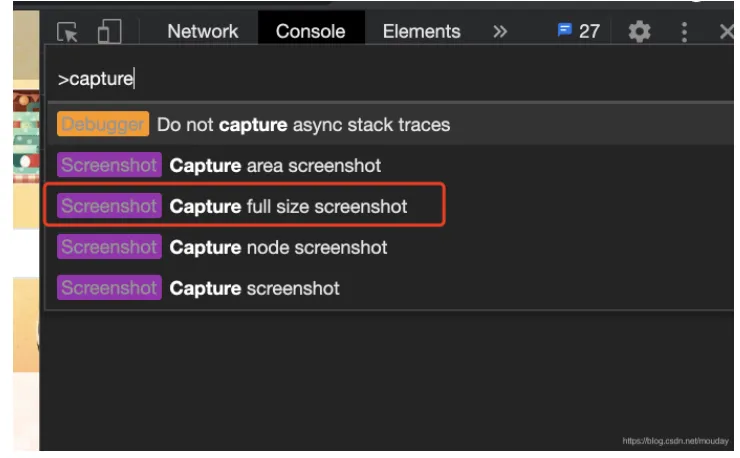Expand the more tabs chevron
The height and width of the screenshot is (458, 740).
500,31
